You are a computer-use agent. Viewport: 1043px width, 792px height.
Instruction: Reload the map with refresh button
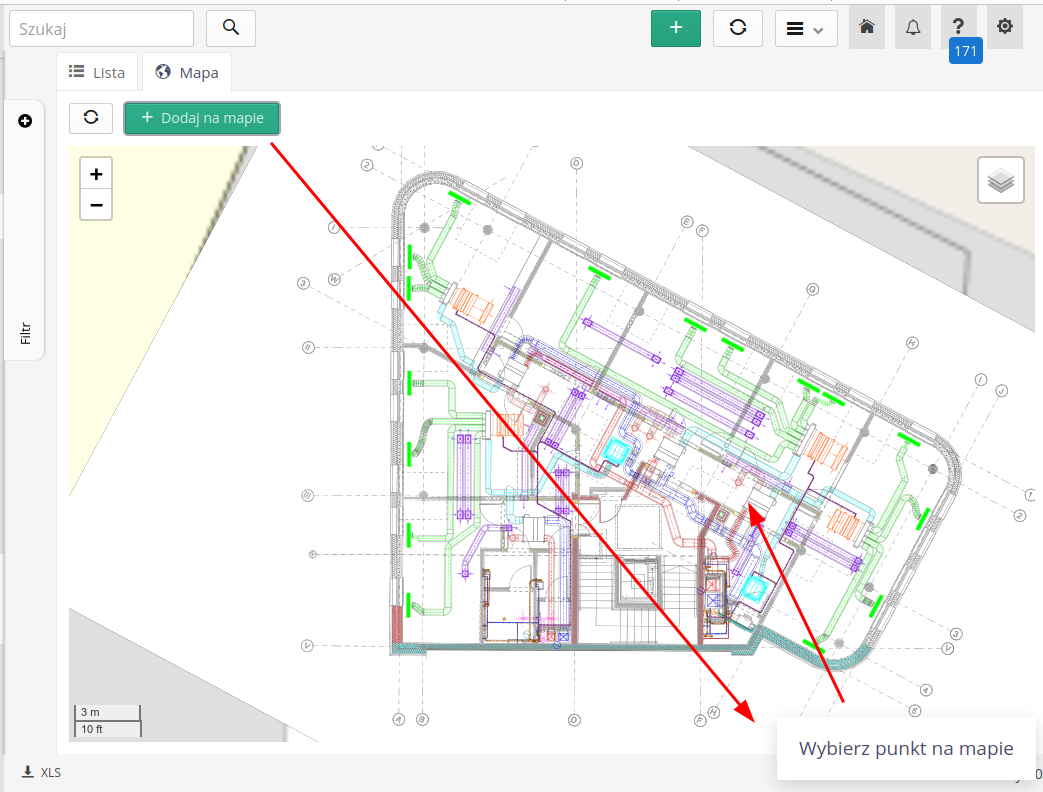91,118
